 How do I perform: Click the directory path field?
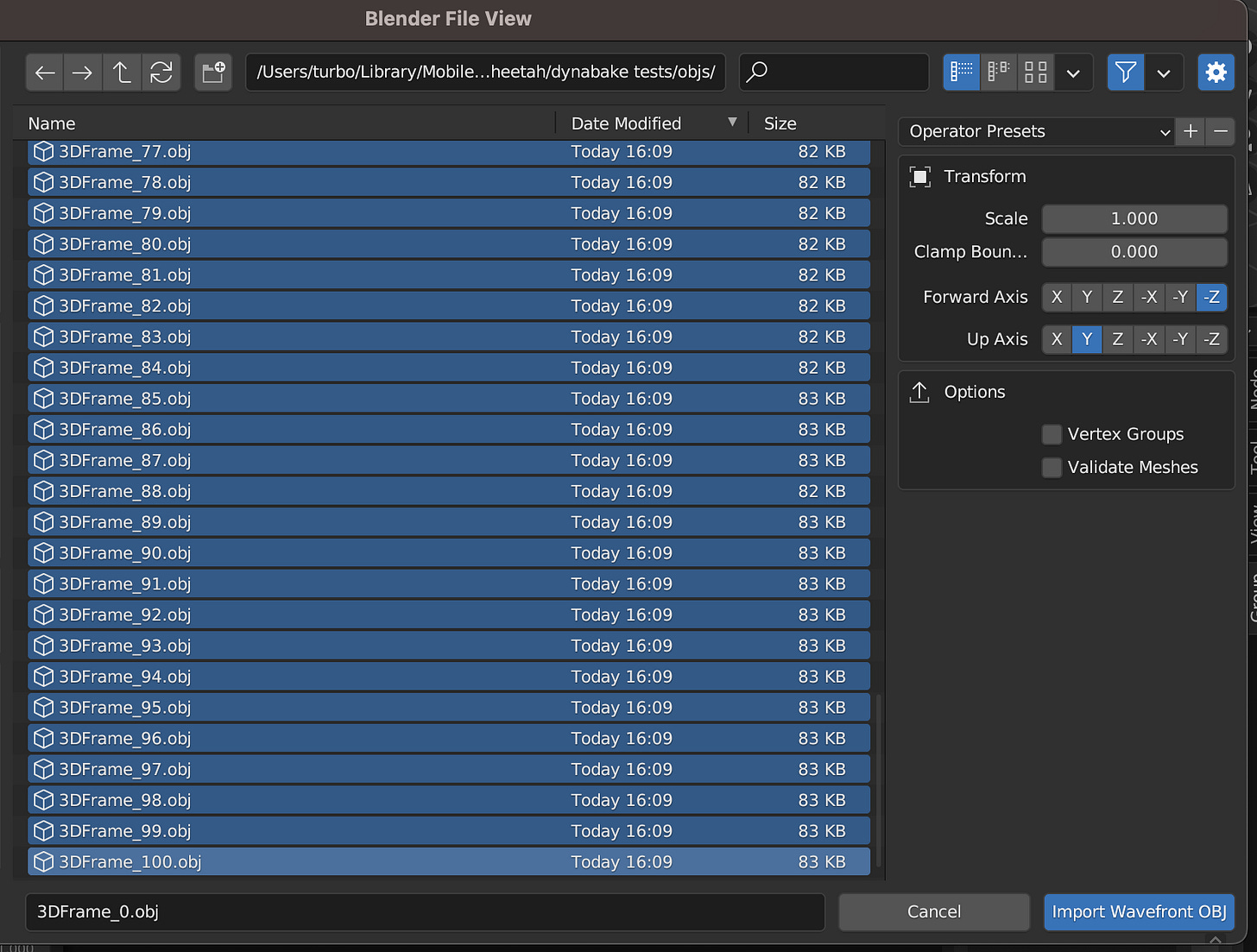[x=485, y=73]
